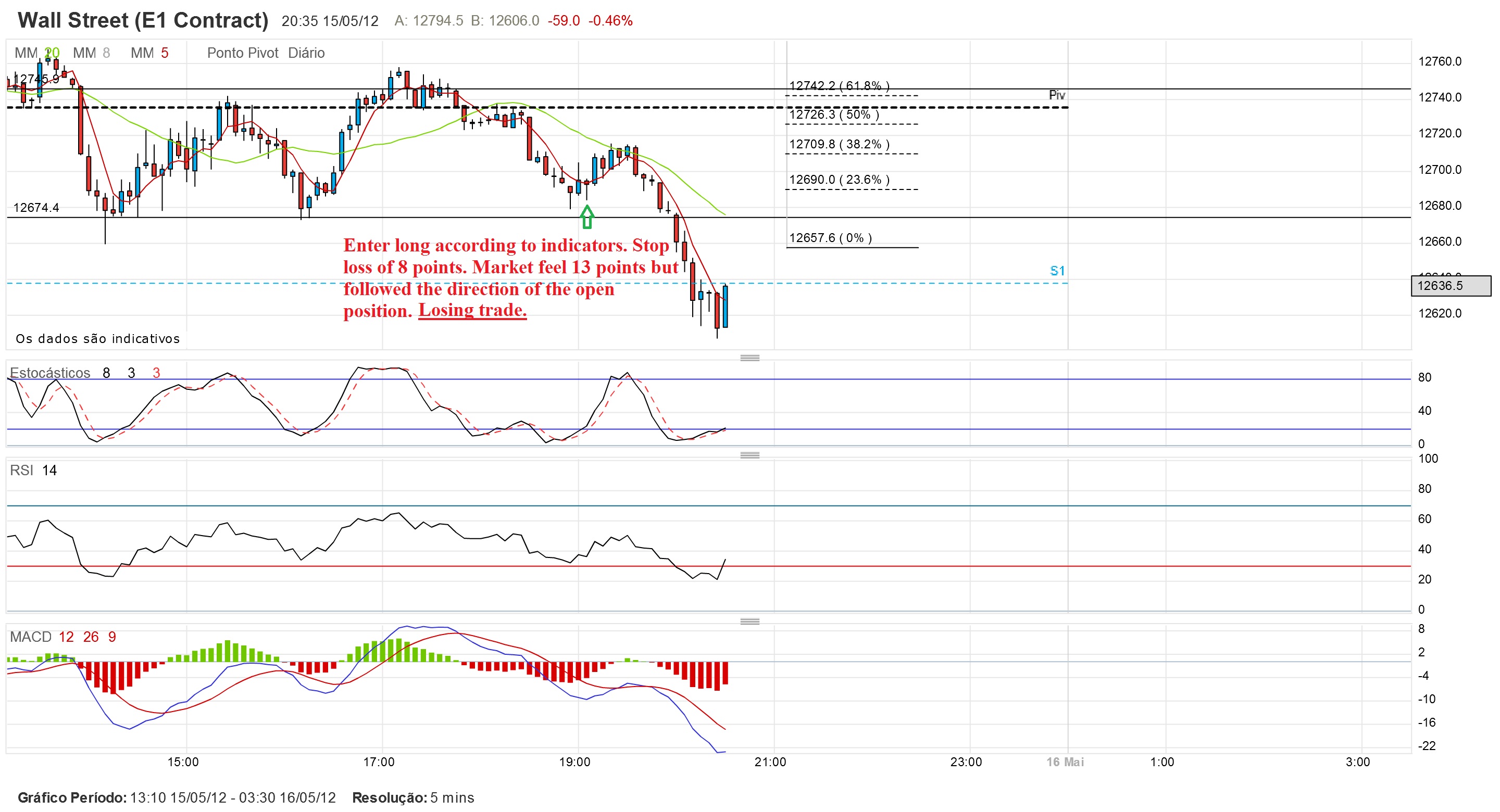Select the MM 20 moving average label
Image resolution: width=1500 pixels, height=812 pixels.
(36, 53)
